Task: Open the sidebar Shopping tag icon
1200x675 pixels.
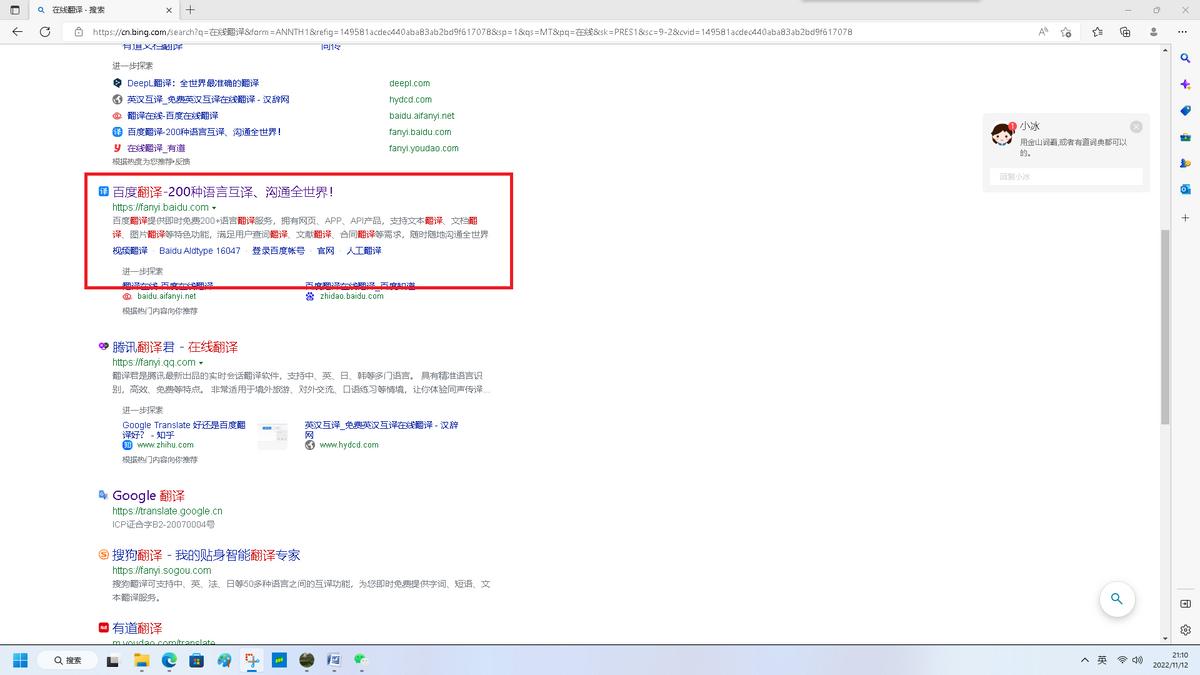Action: (1185, 111)
